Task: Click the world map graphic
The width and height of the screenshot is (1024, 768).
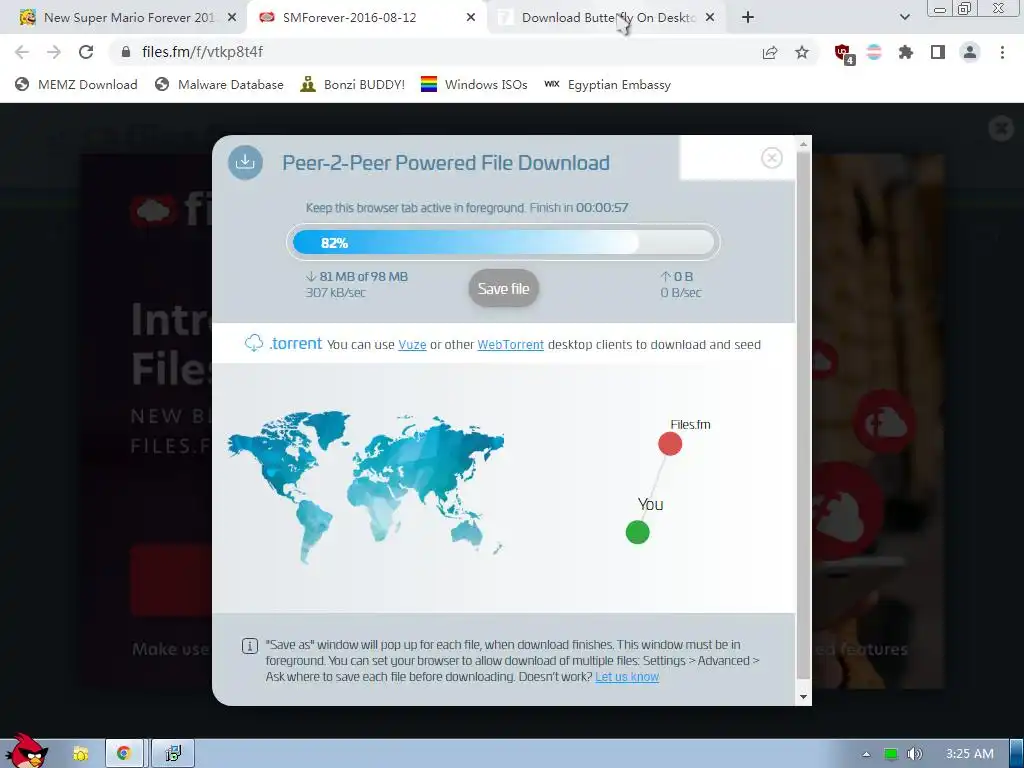Action: point(366,487)
